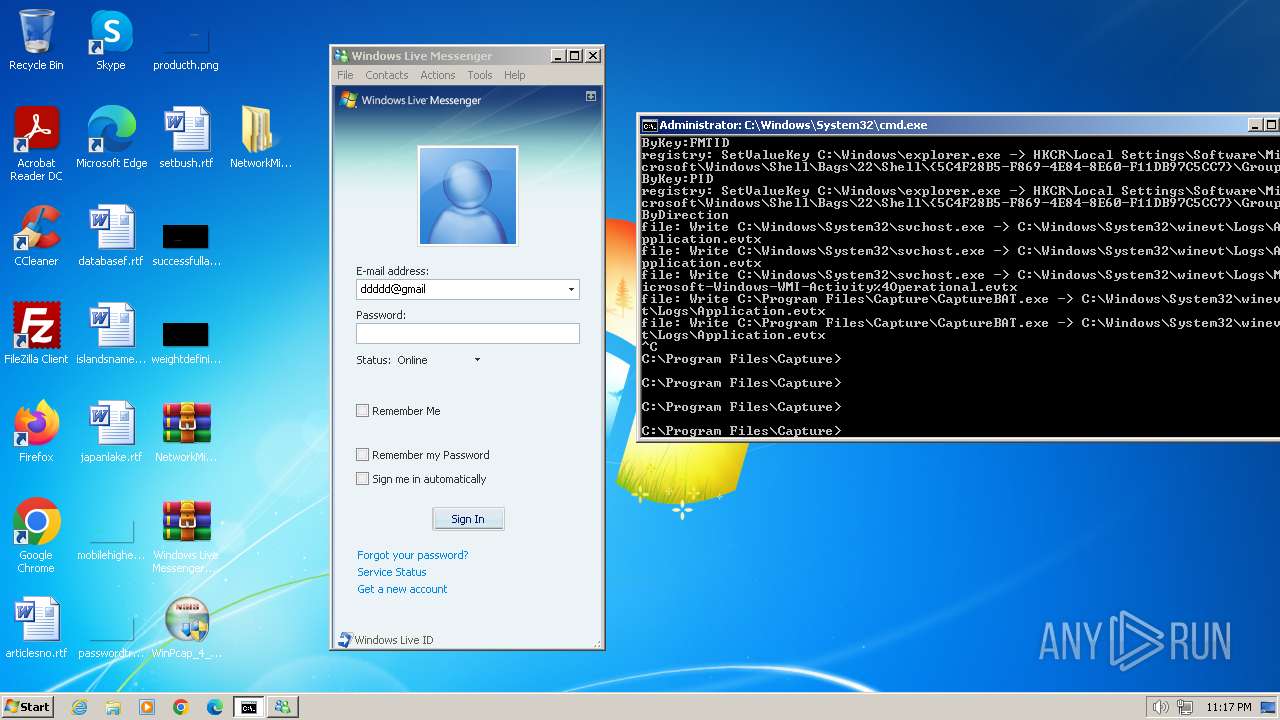Click Internet Explorer in the taskbar
Viewport: 1280px width, 720px height.
point(79,707)
